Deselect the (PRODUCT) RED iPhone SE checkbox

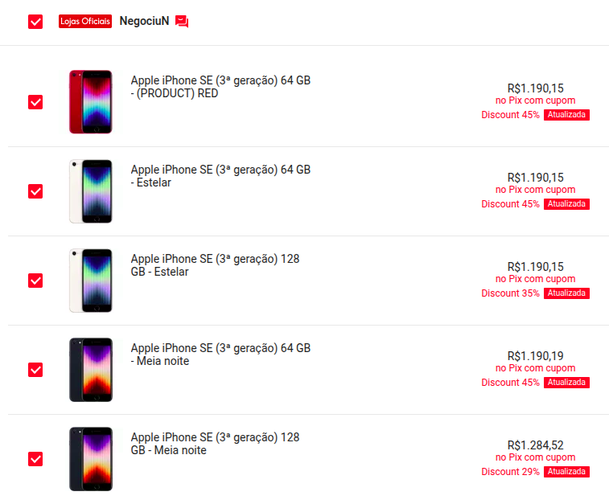tap(35, 102)
